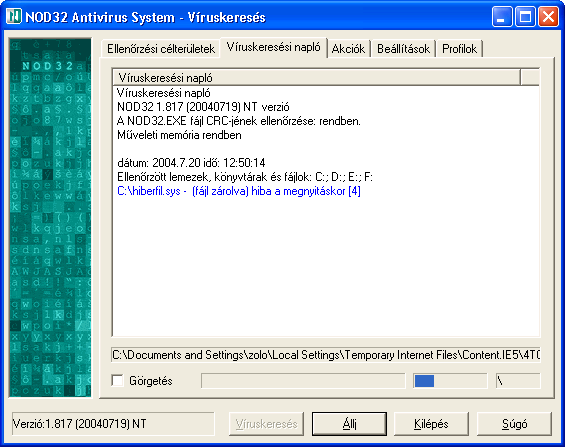
Task: Open the Beállítások tab
Action: (x=403, y=49)
